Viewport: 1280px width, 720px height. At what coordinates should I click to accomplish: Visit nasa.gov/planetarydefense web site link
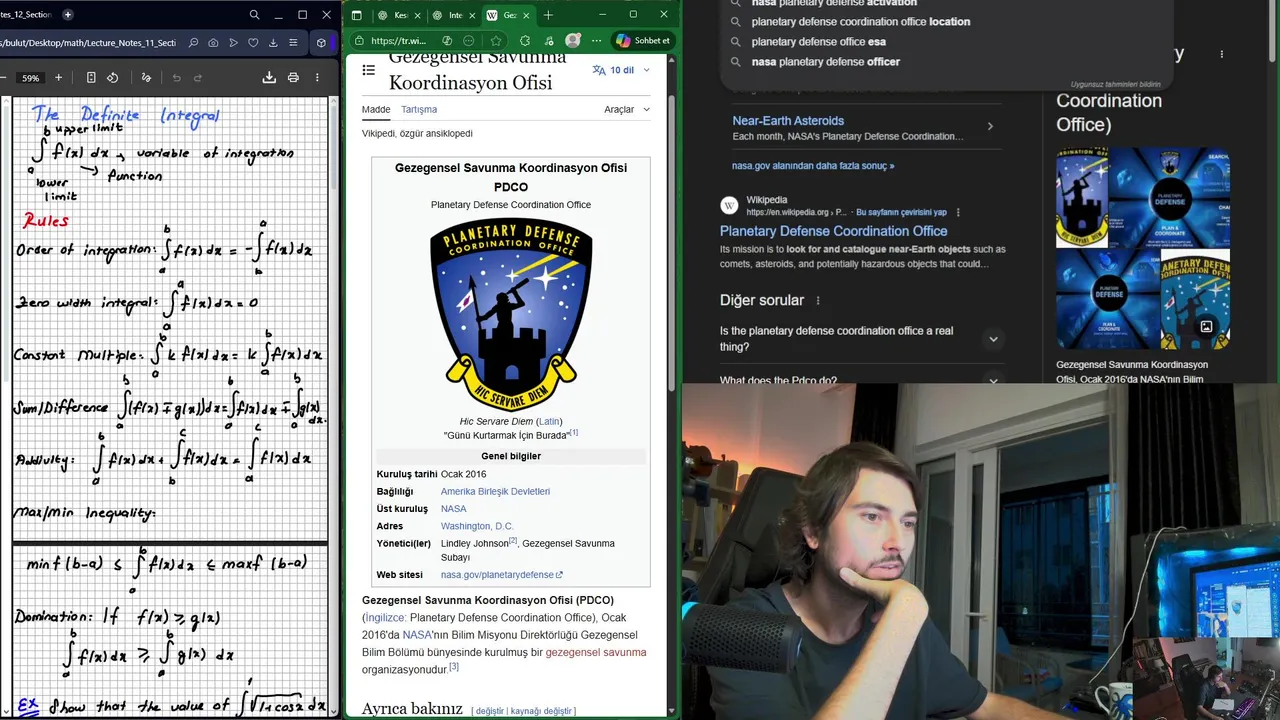[501, 575]
